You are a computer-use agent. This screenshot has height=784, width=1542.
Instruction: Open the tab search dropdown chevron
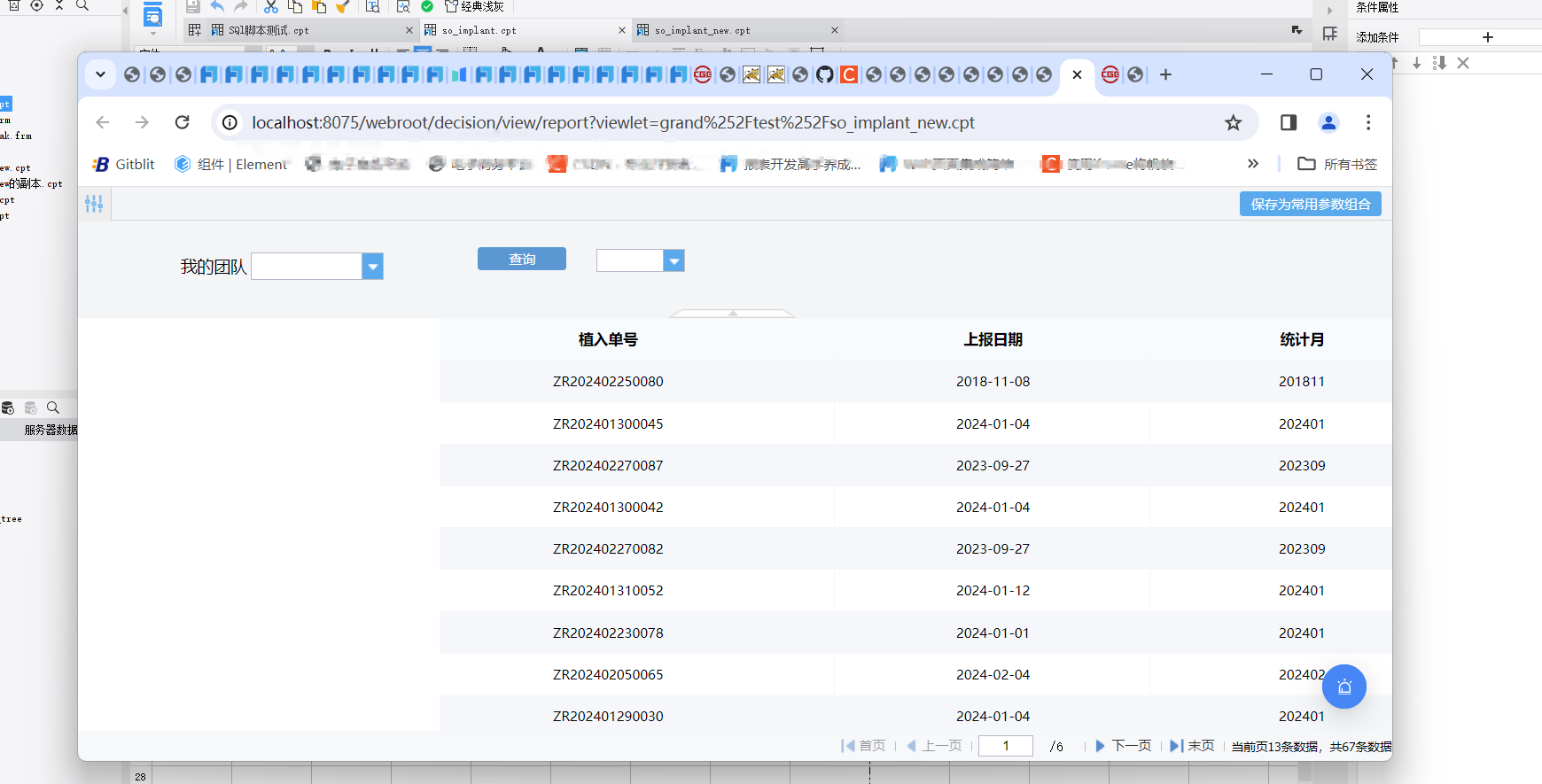coord(100,74)
